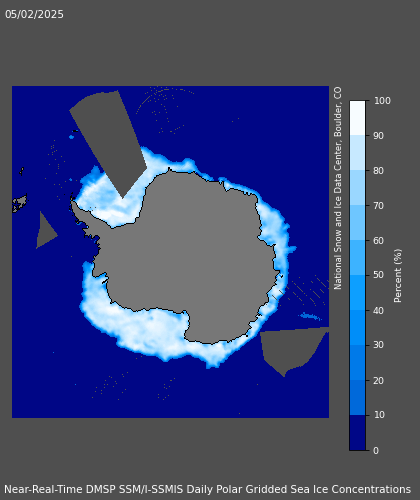Select the dark navy 0-10 percent band
Screen dimensions: 420x500
(357, 433)
